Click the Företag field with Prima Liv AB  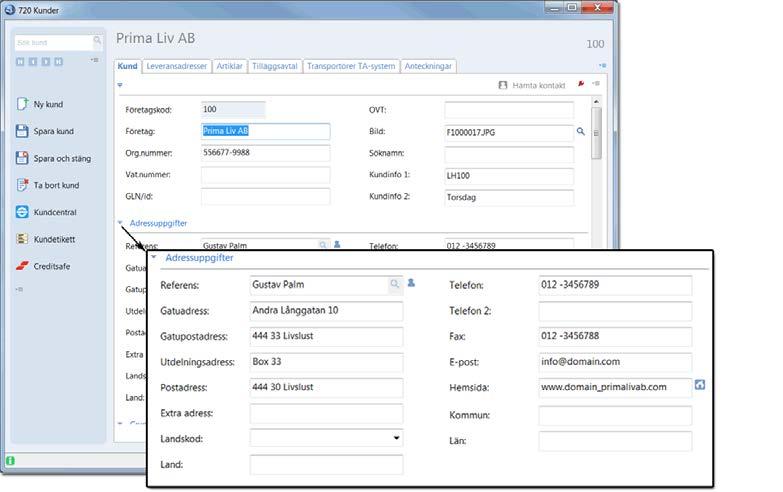click(265, 131)
